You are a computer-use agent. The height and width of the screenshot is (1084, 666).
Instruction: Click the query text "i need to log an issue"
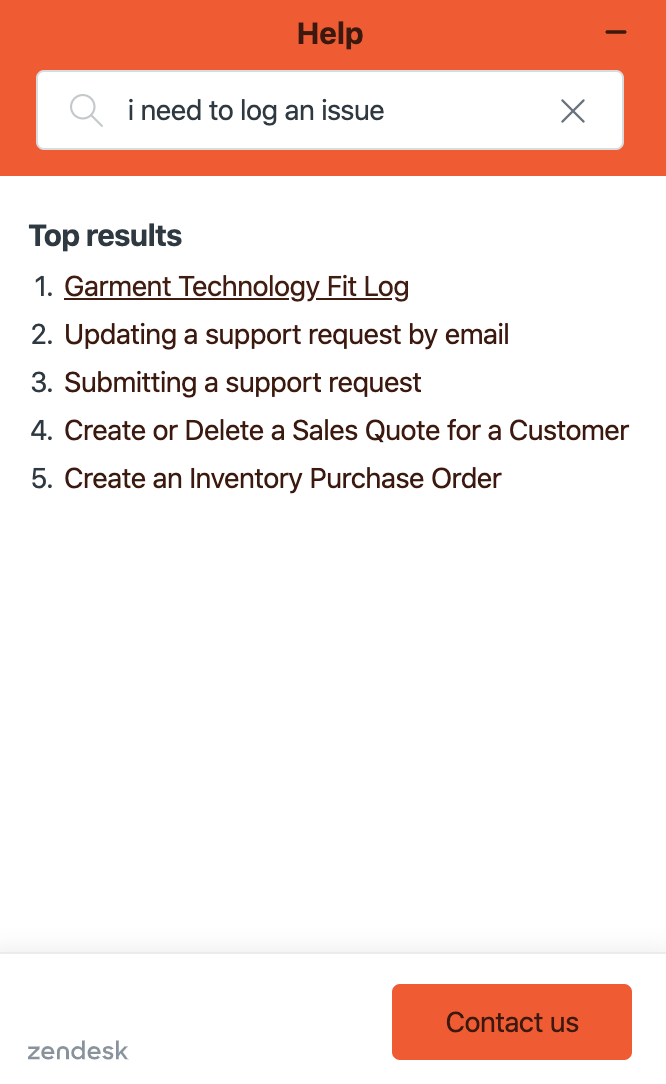(x=255, y=110)
